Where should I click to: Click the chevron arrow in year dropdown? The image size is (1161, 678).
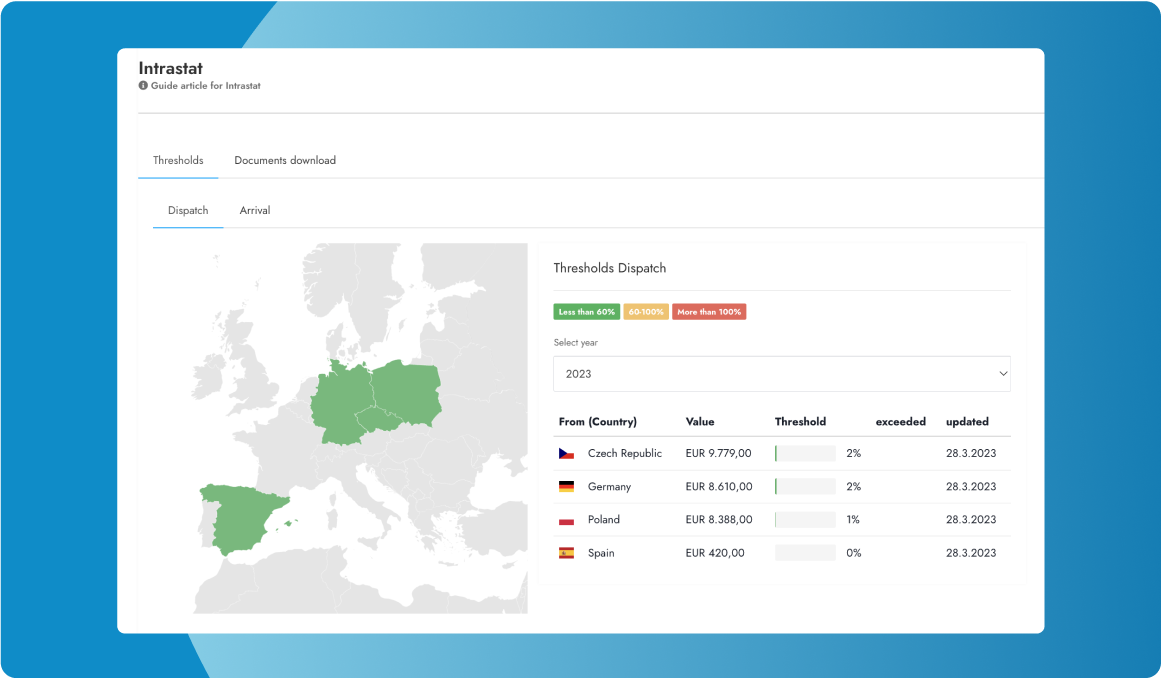point(1003,374)
